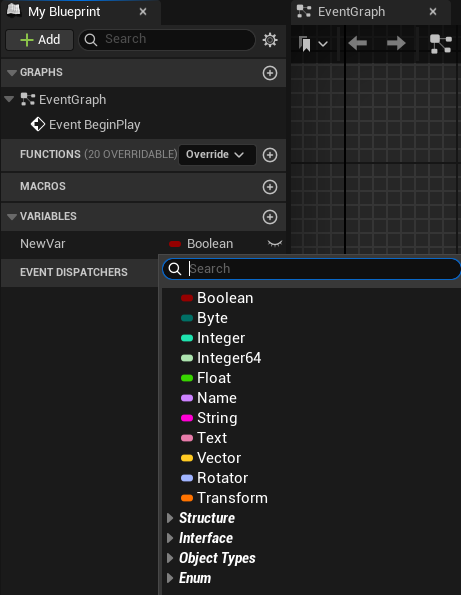Add a new macro with plus icon
The image size is (461, 595).
click(270, 187)
